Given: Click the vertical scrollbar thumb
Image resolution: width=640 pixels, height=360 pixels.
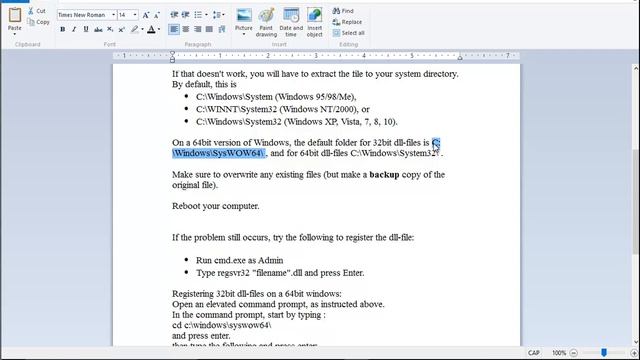Looking at the screenshot, I should [x=636, y=202].
